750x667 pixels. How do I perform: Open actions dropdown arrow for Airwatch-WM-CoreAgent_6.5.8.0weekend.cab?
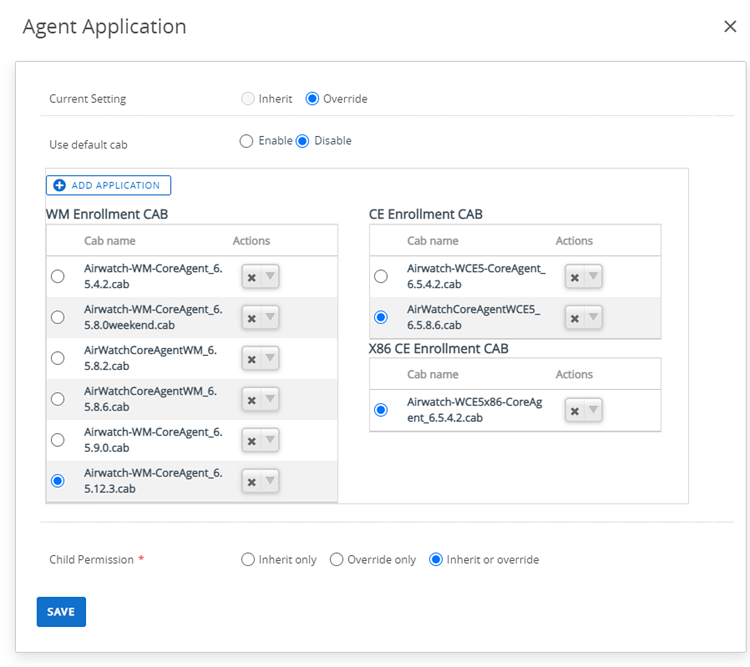tap(270, 317)
